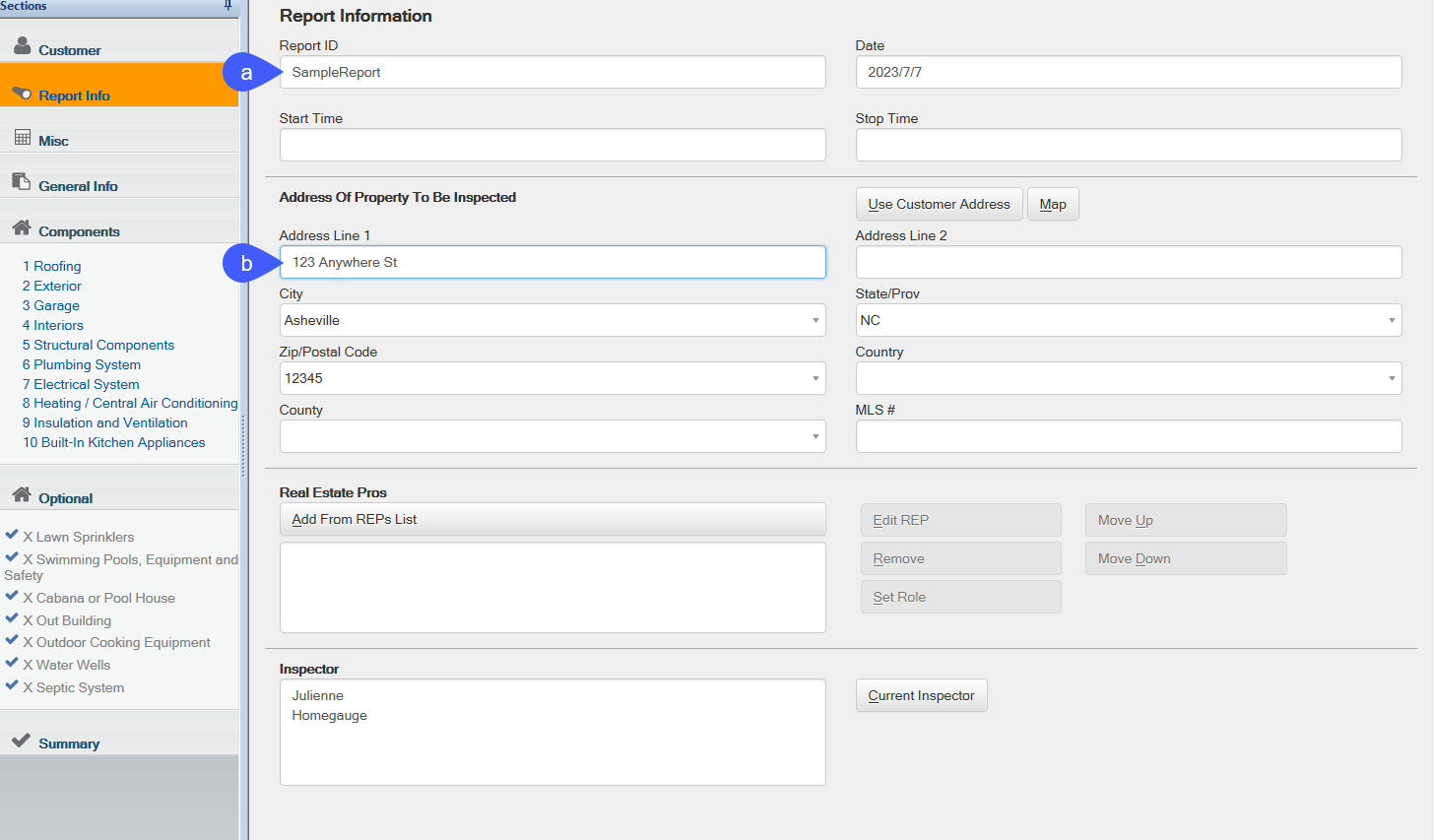Image resolution: width=1434 pixels, height=840 pixels.
Task: Click into the Start Time field
Action: [x=553, y=146]
